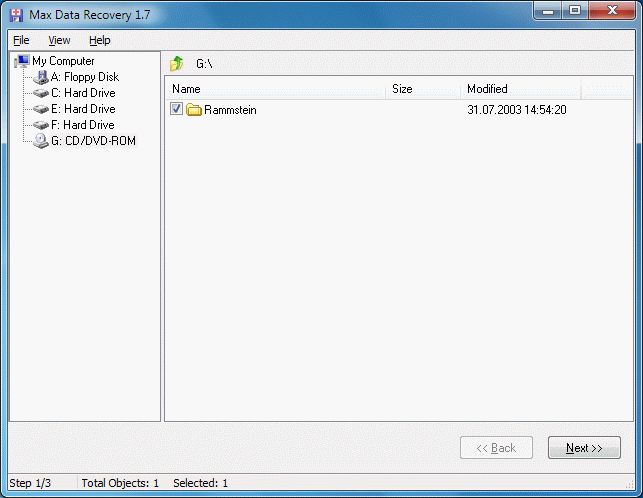643x498 pixels.
Task: Click the G:\ path text
Action: point(204,64)
